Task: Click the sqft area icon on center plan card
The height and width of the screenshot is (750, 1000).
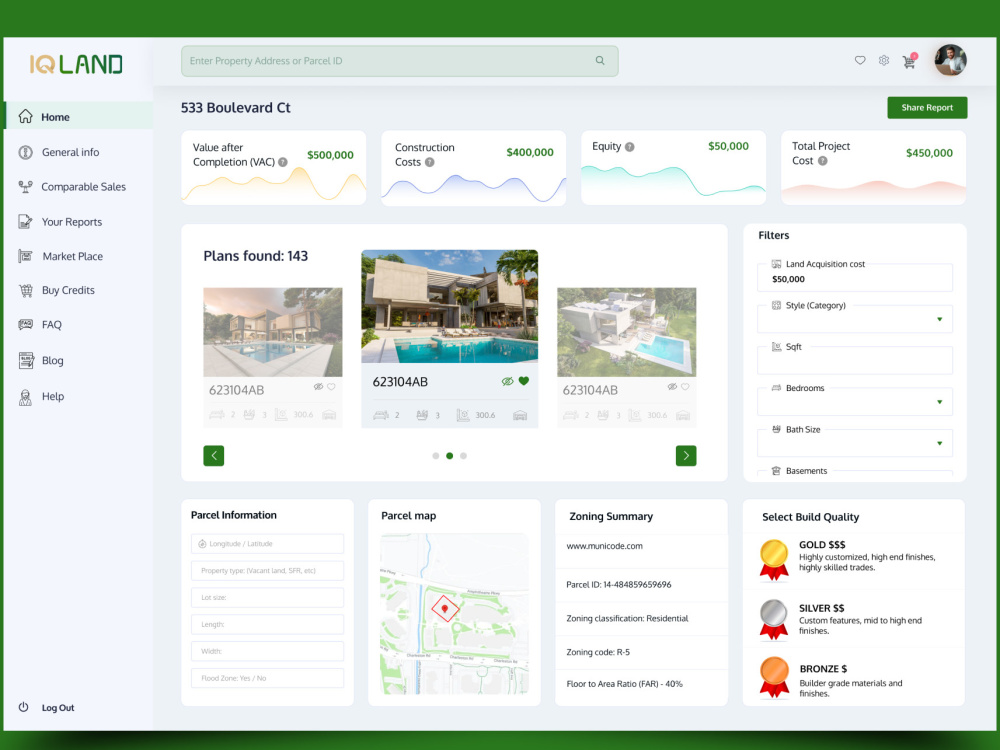Action: coord(463,415)
